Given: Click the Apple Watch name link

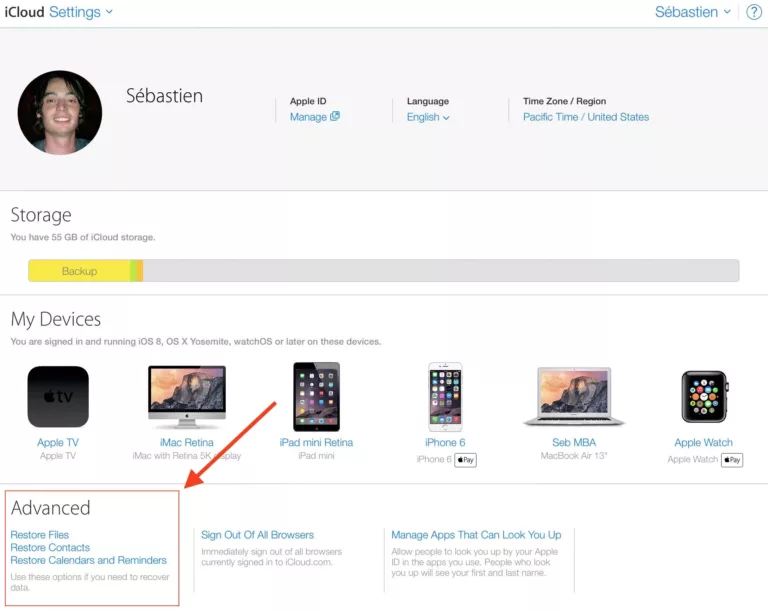Looking at the screenshot, I should point(703,442).
